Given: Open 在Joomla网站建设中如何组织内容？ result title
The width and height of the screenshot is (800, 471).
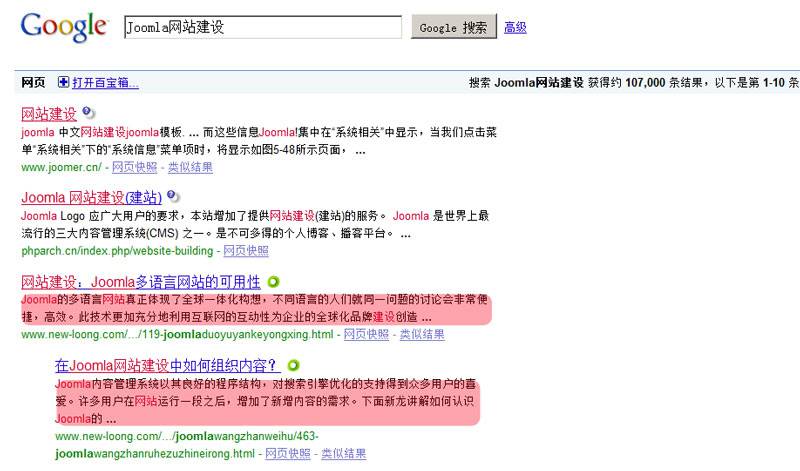Looking at the screenshot, I should 167,365.
